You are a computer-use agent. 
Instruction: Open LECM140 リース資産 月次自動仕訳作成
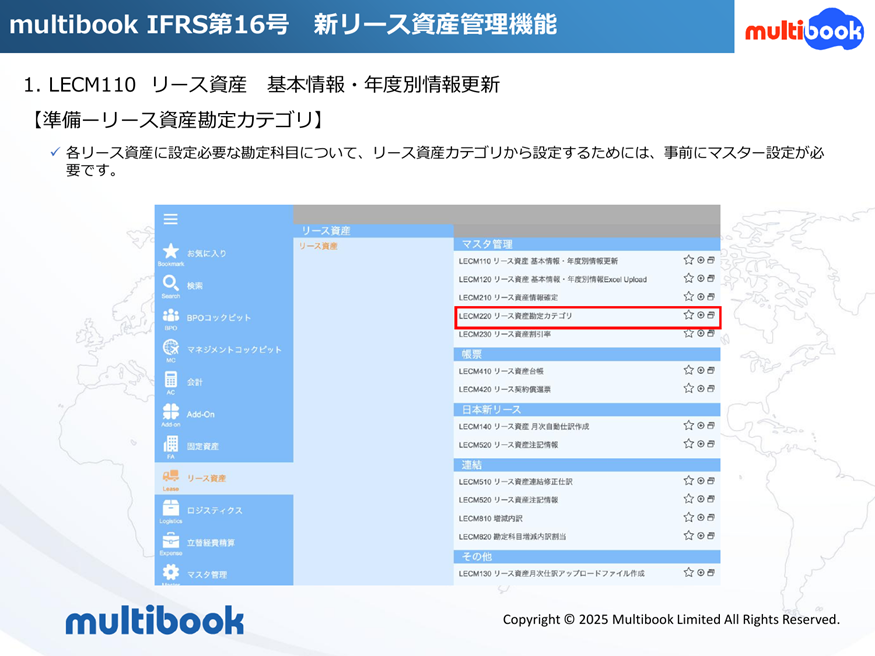pyautogui.click(x=523, y=427)
